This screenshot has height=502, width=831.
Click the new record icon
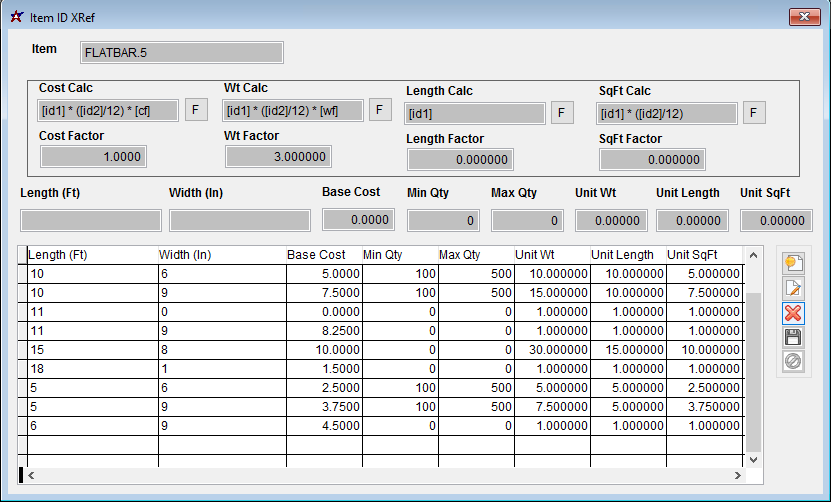[793, 263]
